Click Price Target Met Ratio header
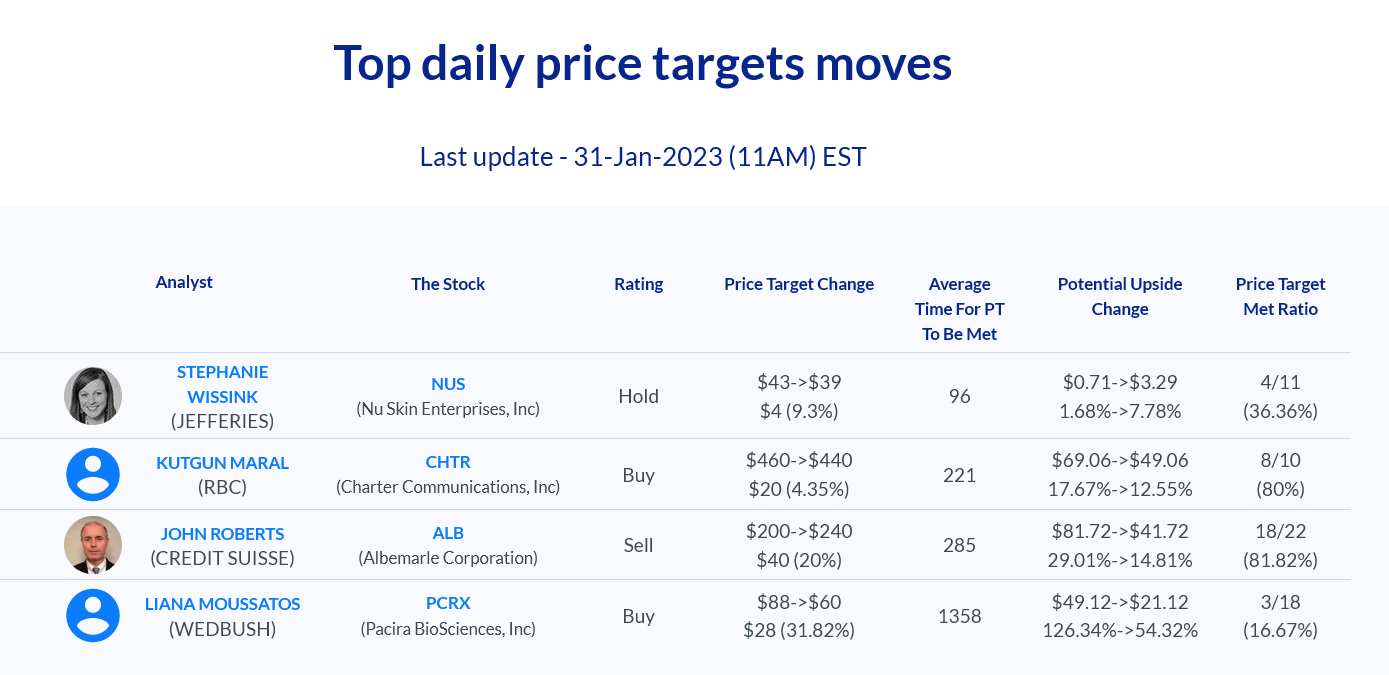 (x=1280, y=296)
